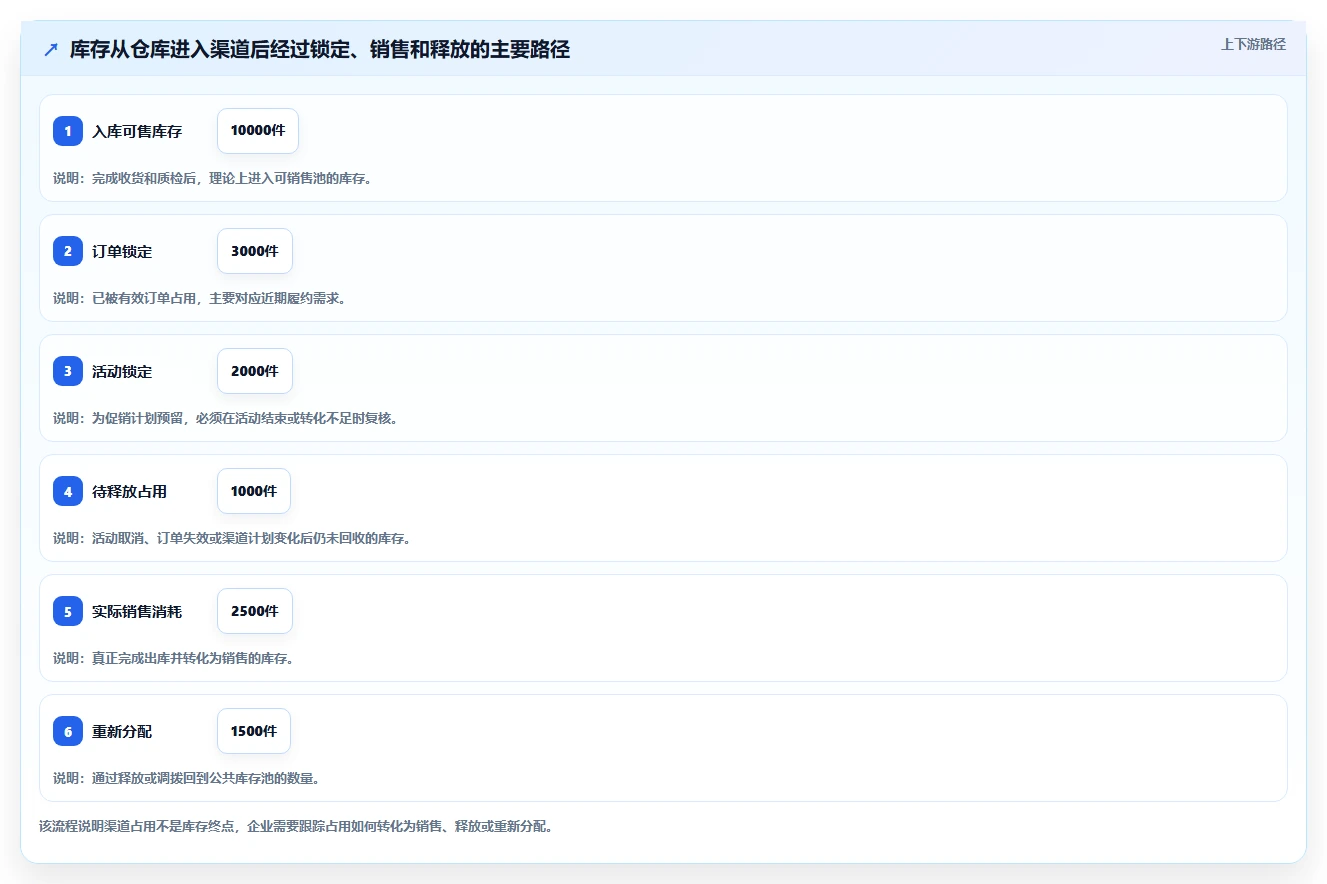Click the note about 已被有效订单占用

tap(199, 298)
